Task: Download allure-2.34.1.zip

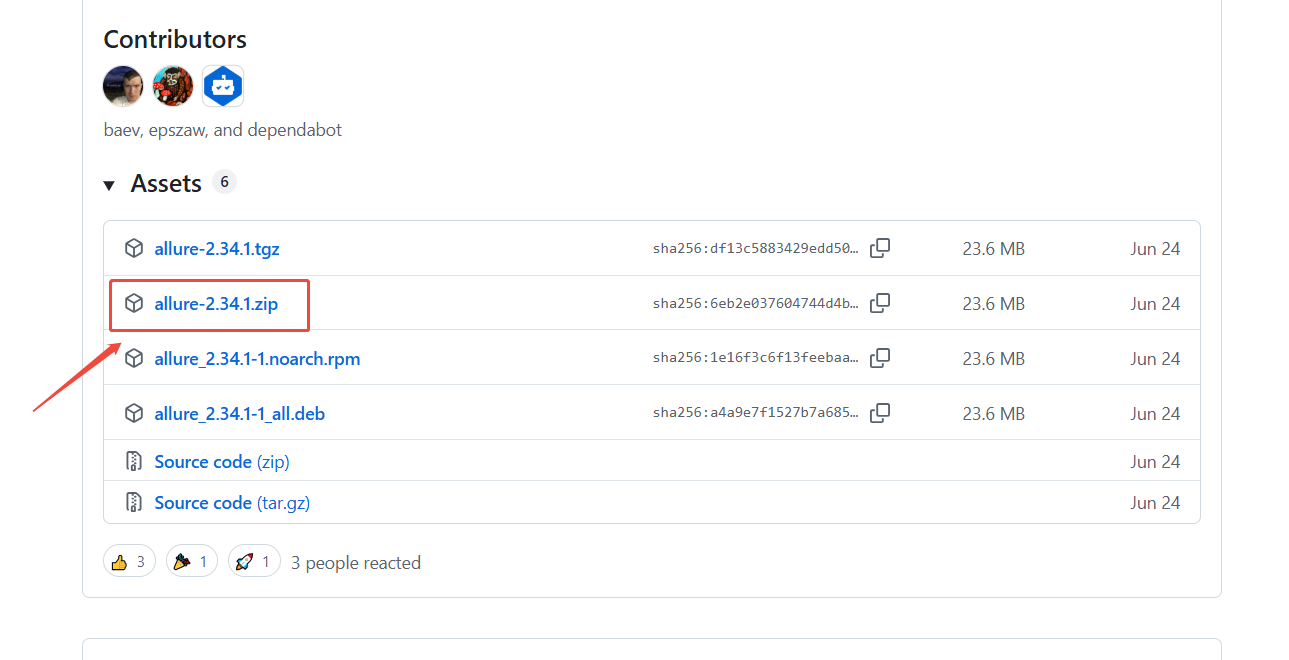Action: click(x=216, y=304)
